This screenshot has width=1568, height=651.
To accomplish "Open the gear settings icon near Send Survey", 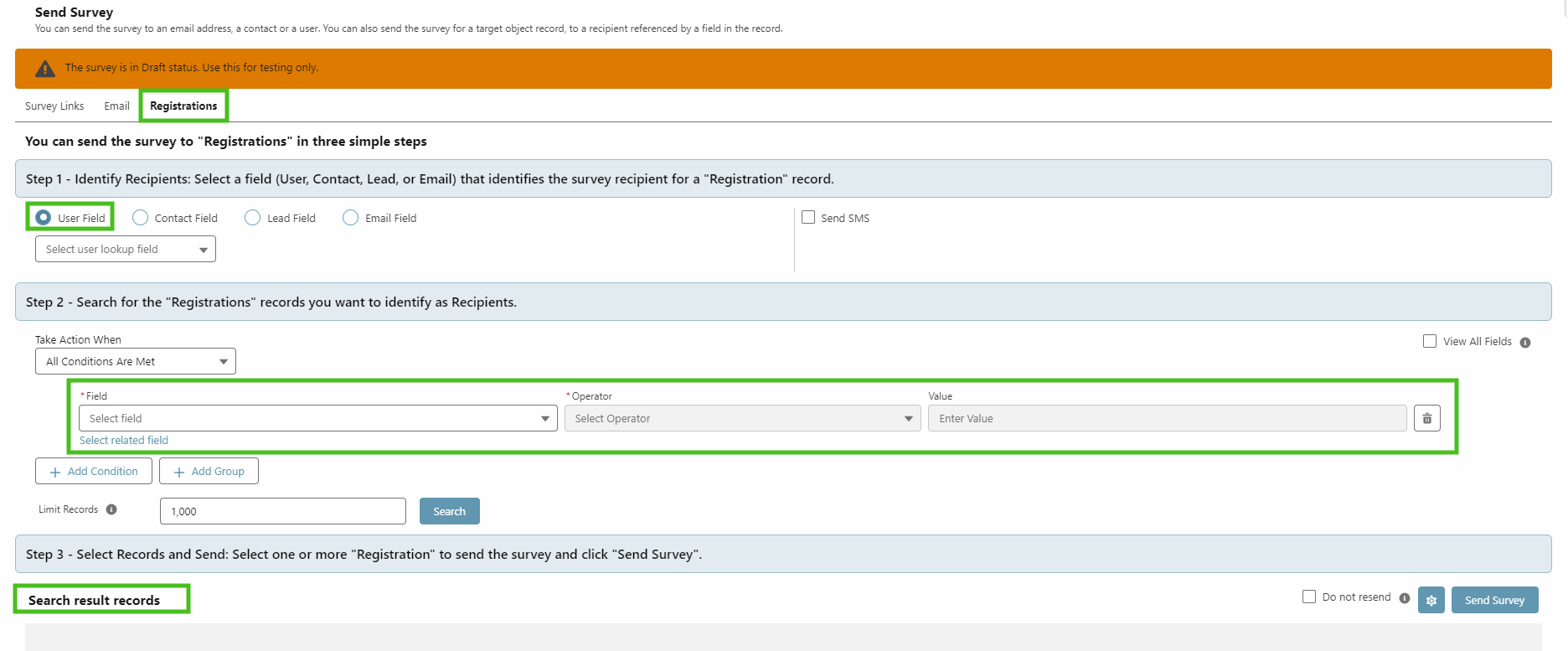I will 1431,600.
